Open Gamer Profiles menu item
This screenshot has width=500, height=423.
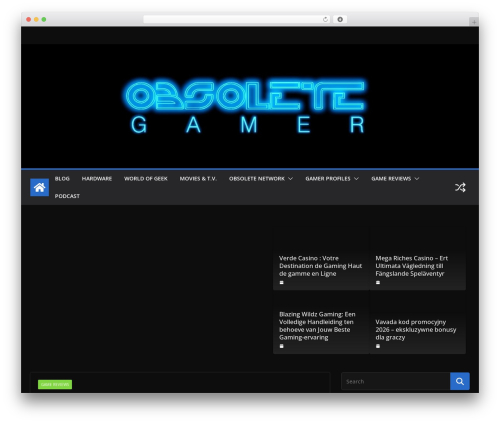[x=328, y=179]
